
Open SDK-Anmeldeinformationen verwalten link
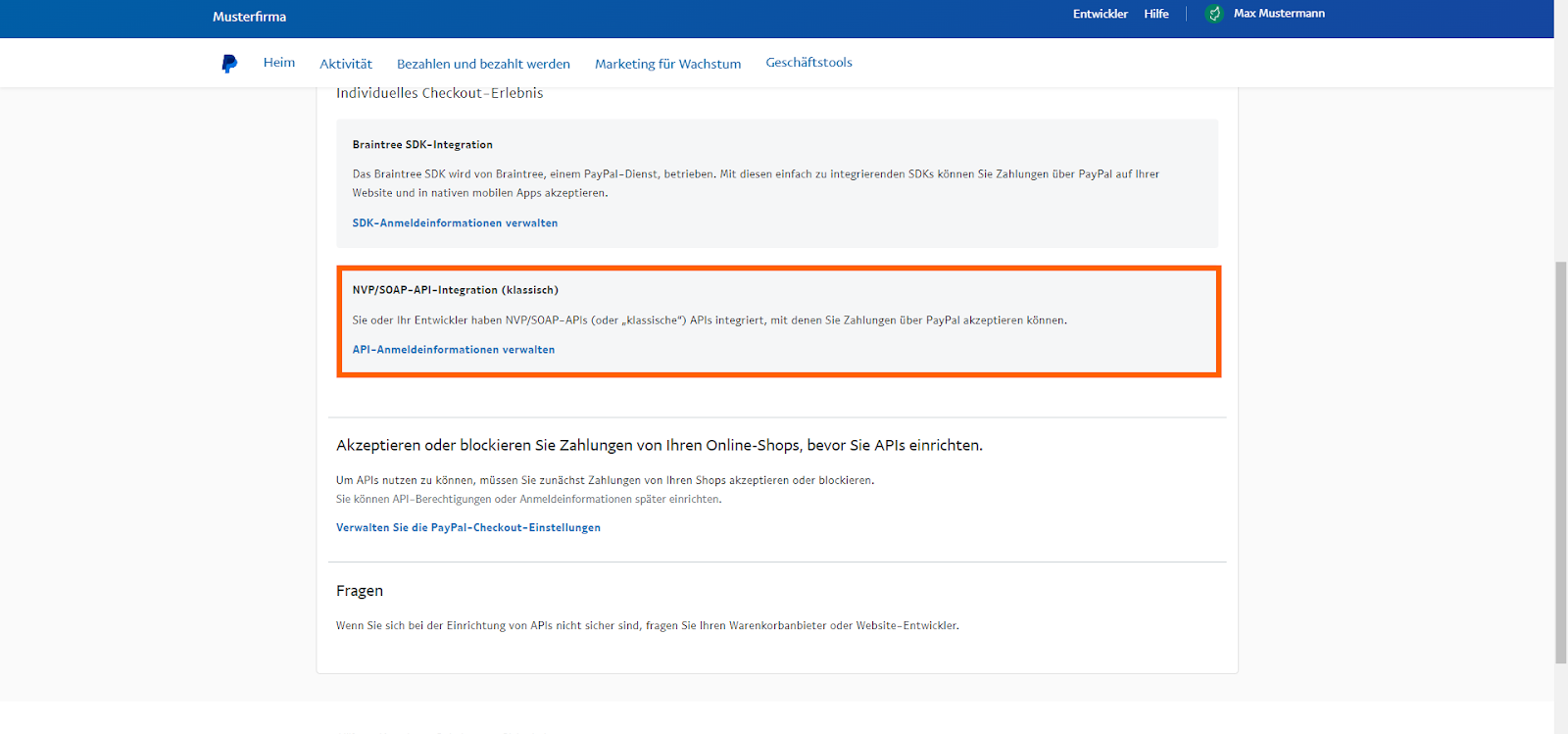point(455,223)
